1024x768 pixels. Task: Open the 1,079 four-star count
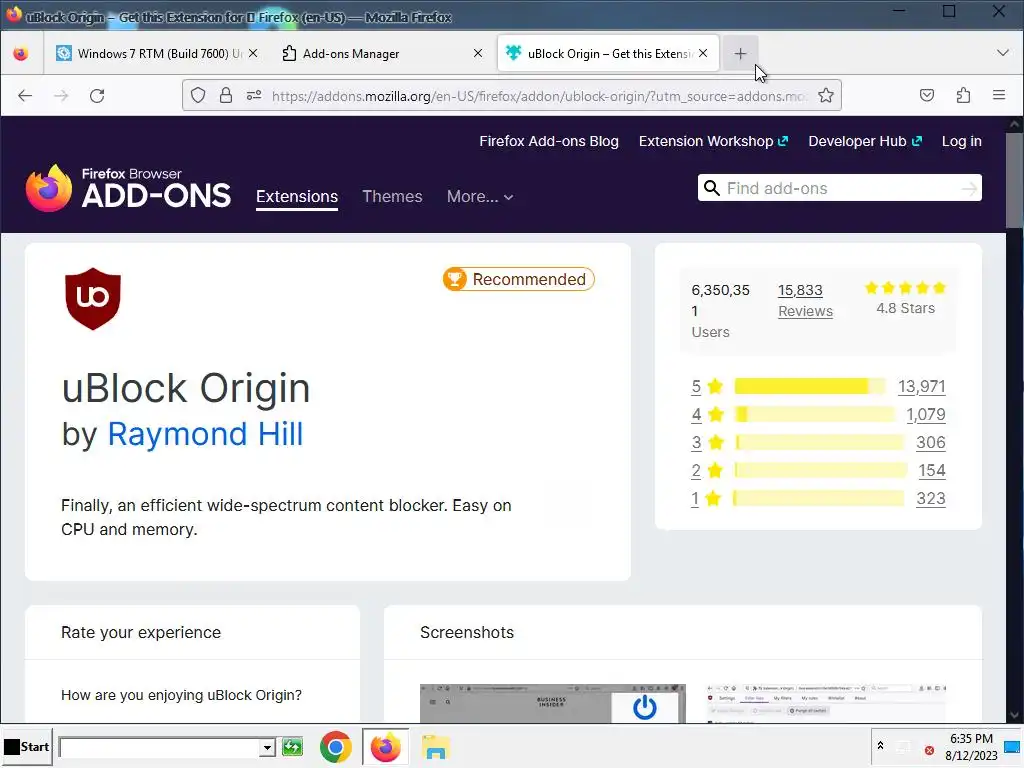pos(926,414)
